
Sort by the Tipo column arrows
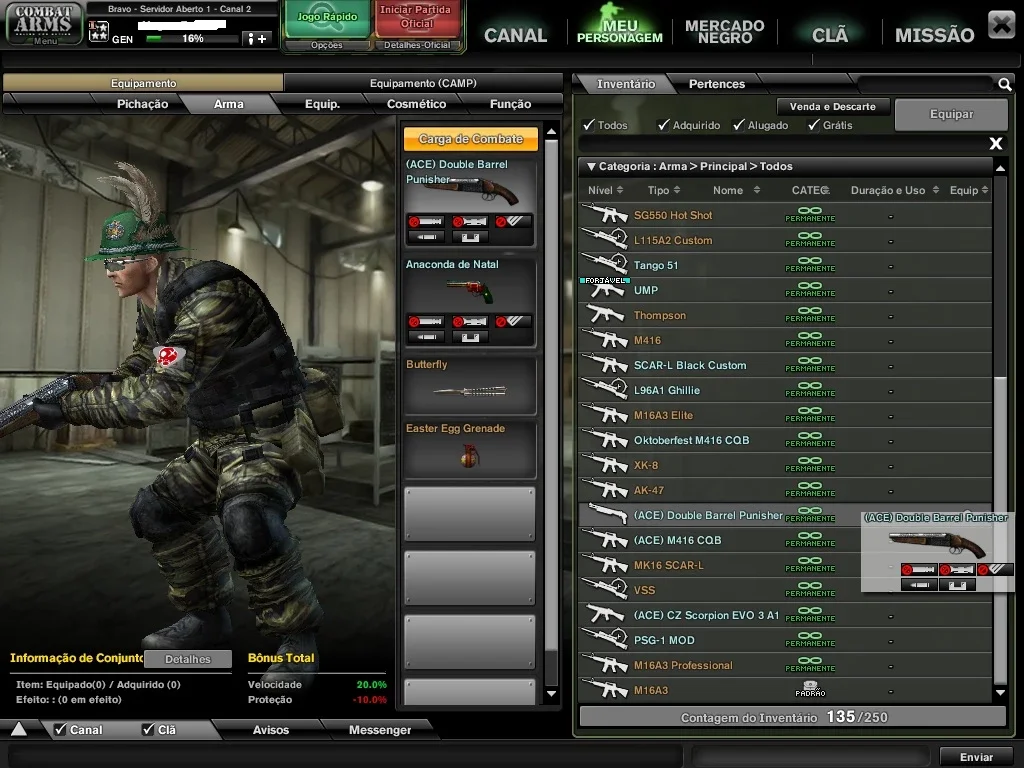pyautogui.click(x=677, y=190)
